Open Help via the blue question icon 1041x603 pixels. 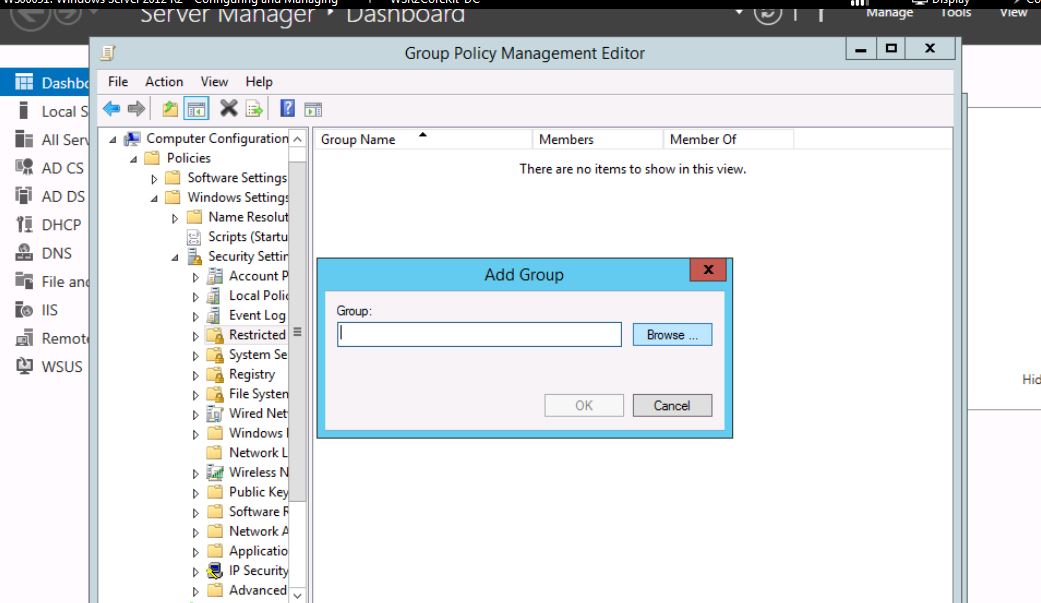287,108
